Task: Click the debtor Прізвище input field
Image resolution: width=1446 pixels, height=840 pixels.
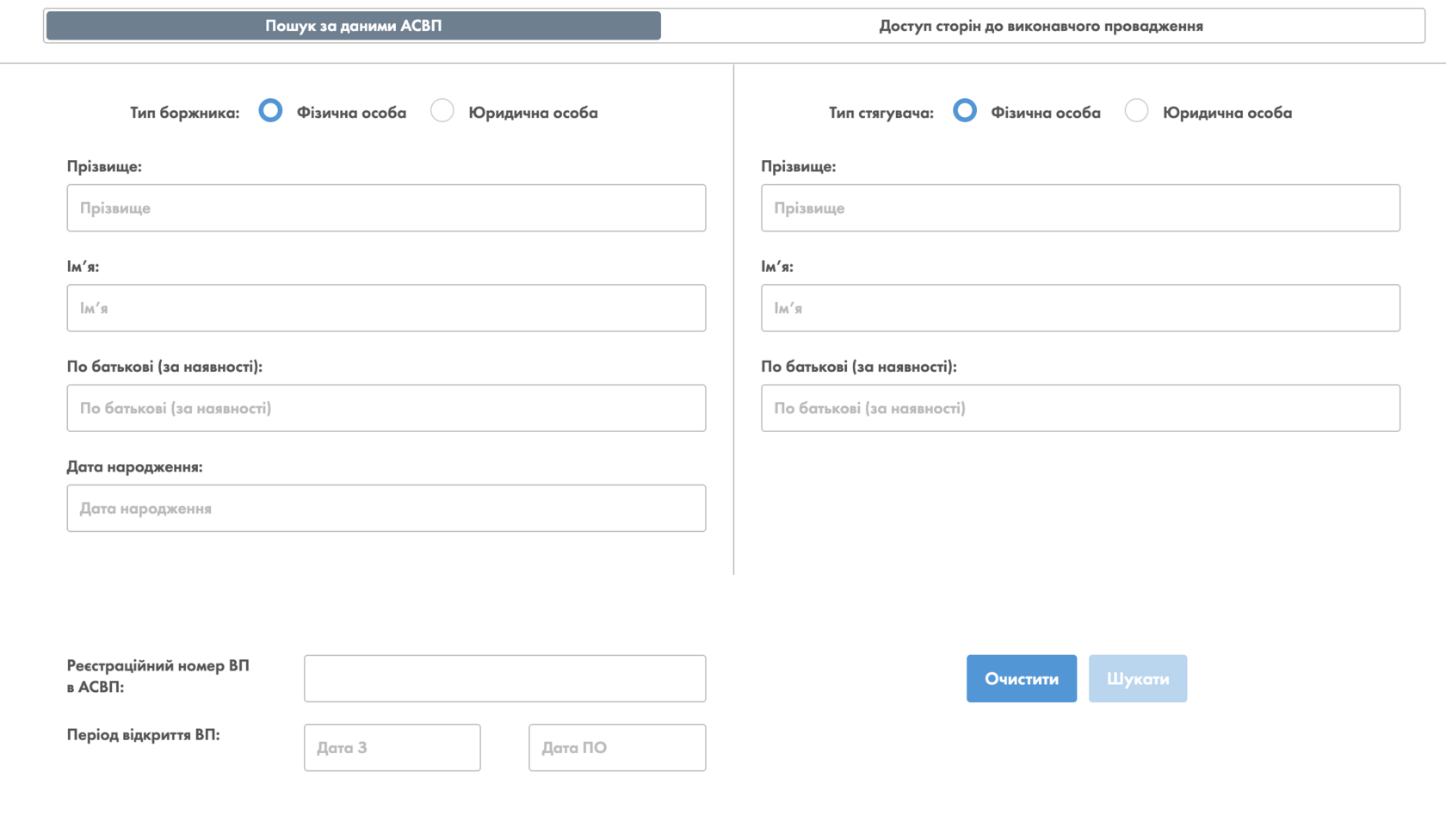Action: click(386, 208)
